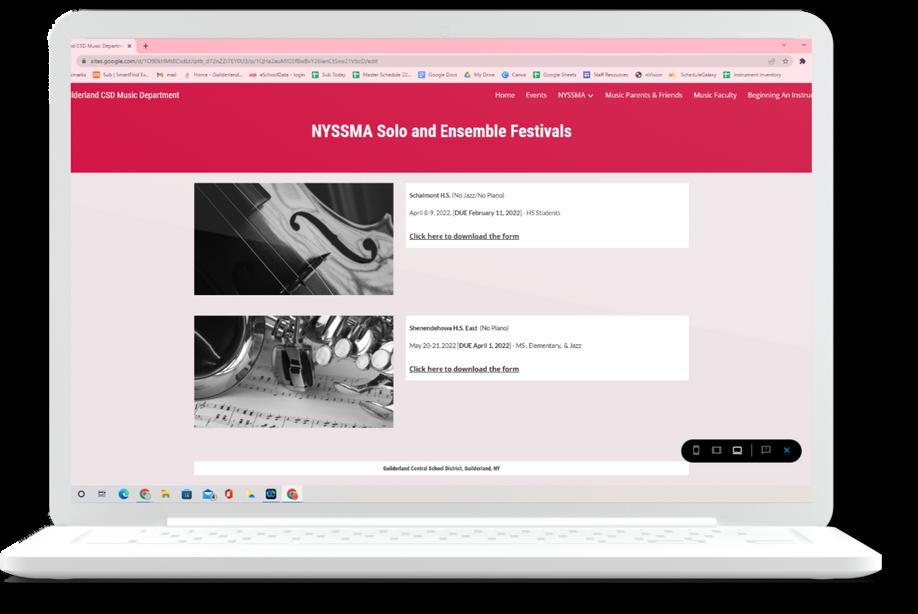The width and height of the screenshot is (918, 614).
Task: Open the Music Faculty page
Action: [715, 95]
